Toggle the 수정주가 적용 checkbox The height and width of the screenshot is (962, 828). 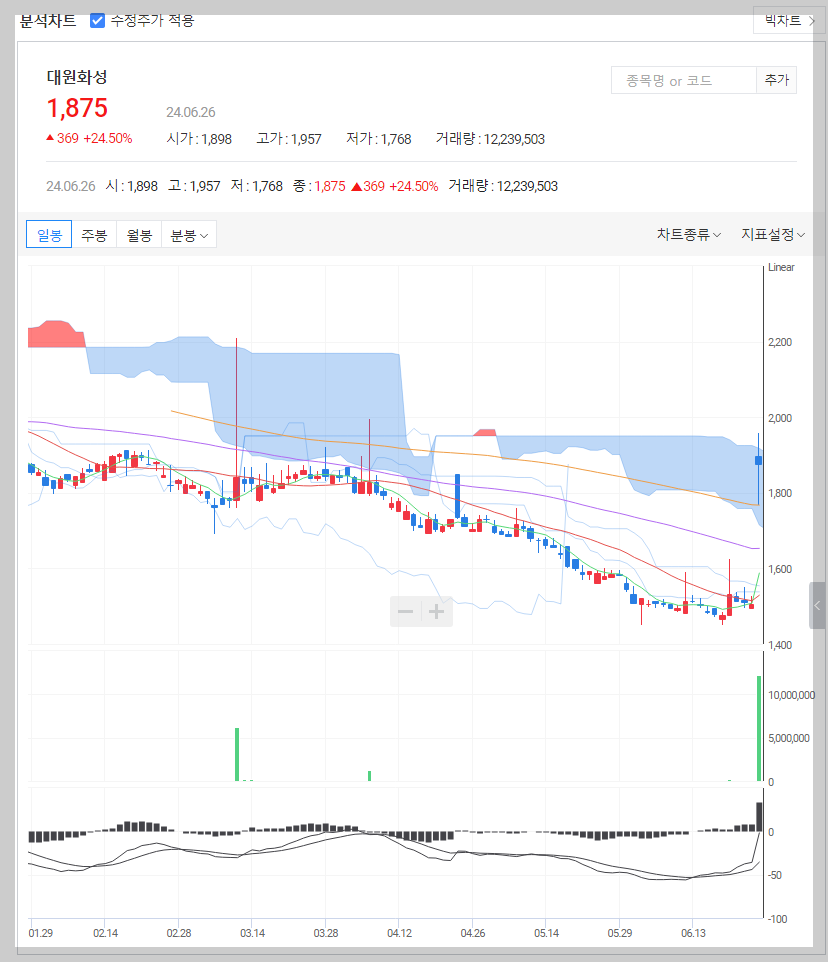pyautogui.click(x=97, y=21)
